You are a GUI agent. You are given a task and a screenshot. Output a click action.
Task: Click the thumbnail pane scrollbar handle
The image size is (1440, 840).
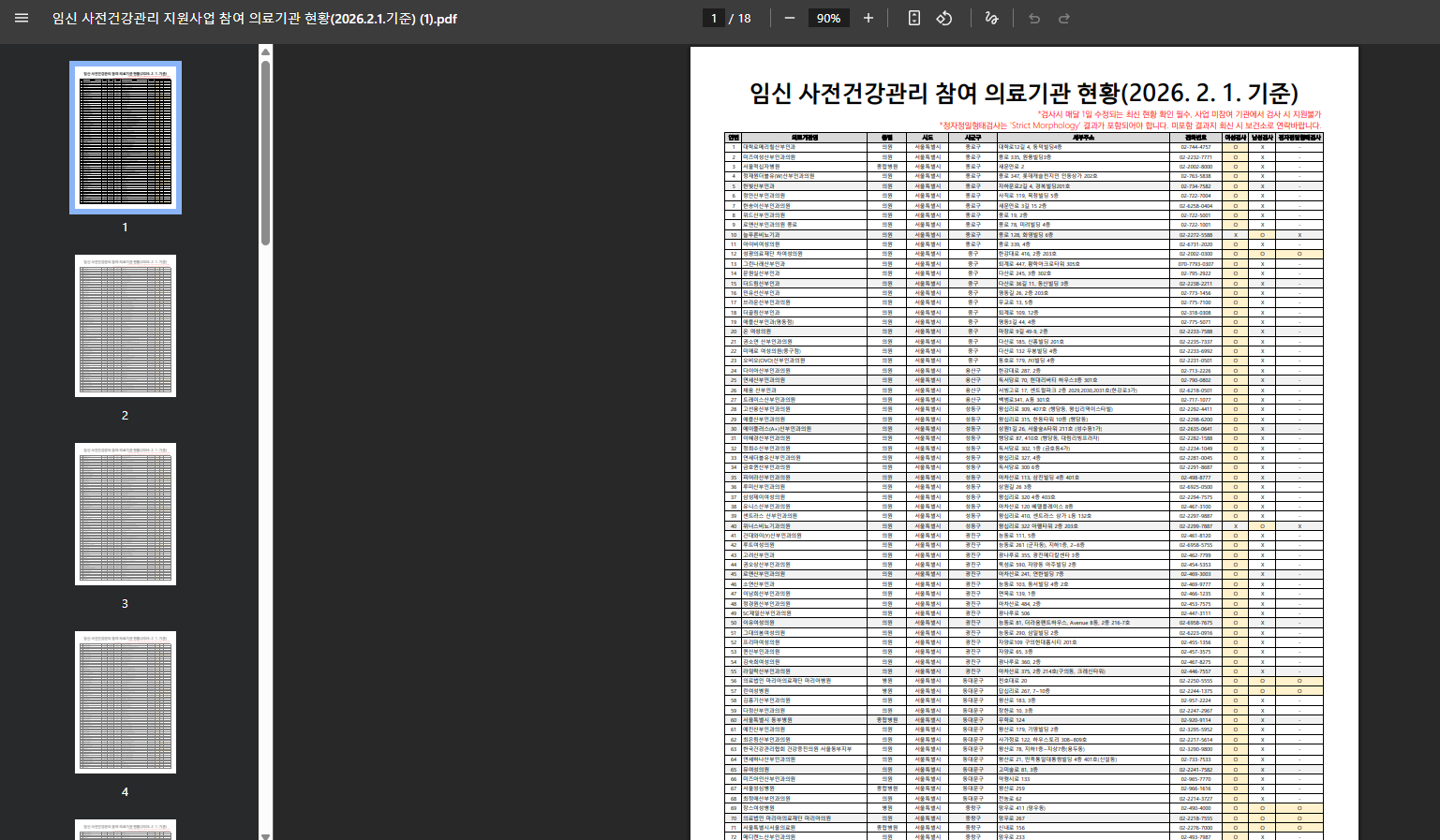coord(265,154)
